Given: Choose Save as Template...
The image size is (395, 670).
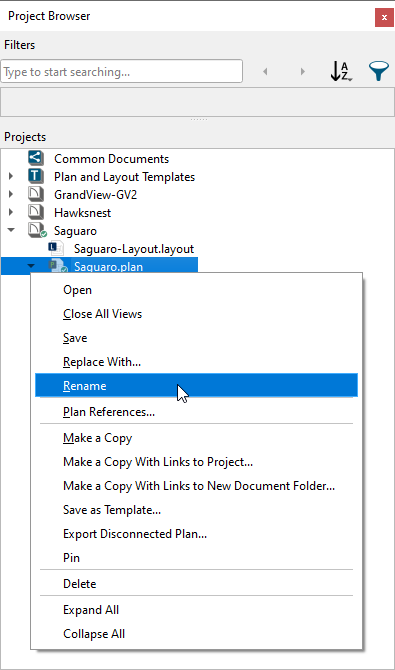Looking at the screenshot, I should pos(196,510).
